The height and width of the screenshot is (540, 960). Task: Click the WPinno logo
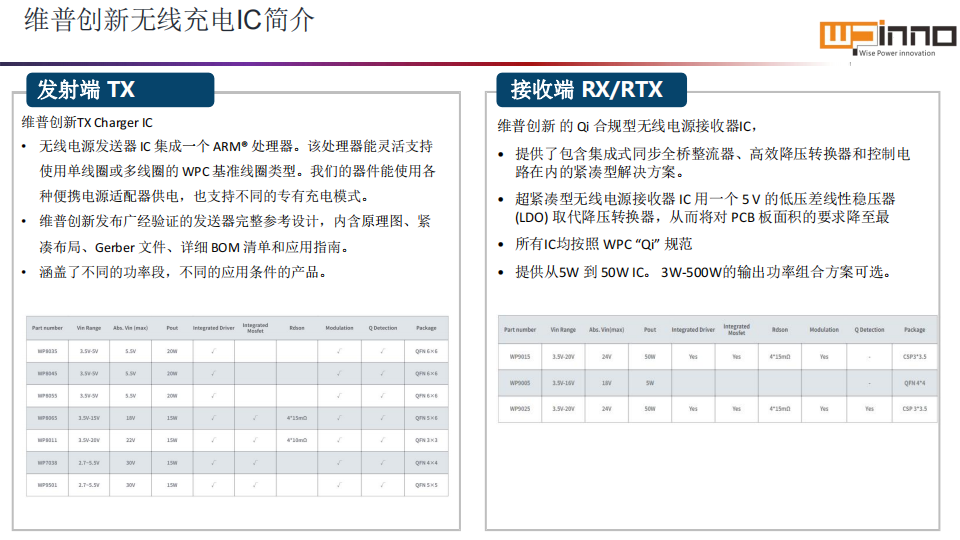click(888, 39)
